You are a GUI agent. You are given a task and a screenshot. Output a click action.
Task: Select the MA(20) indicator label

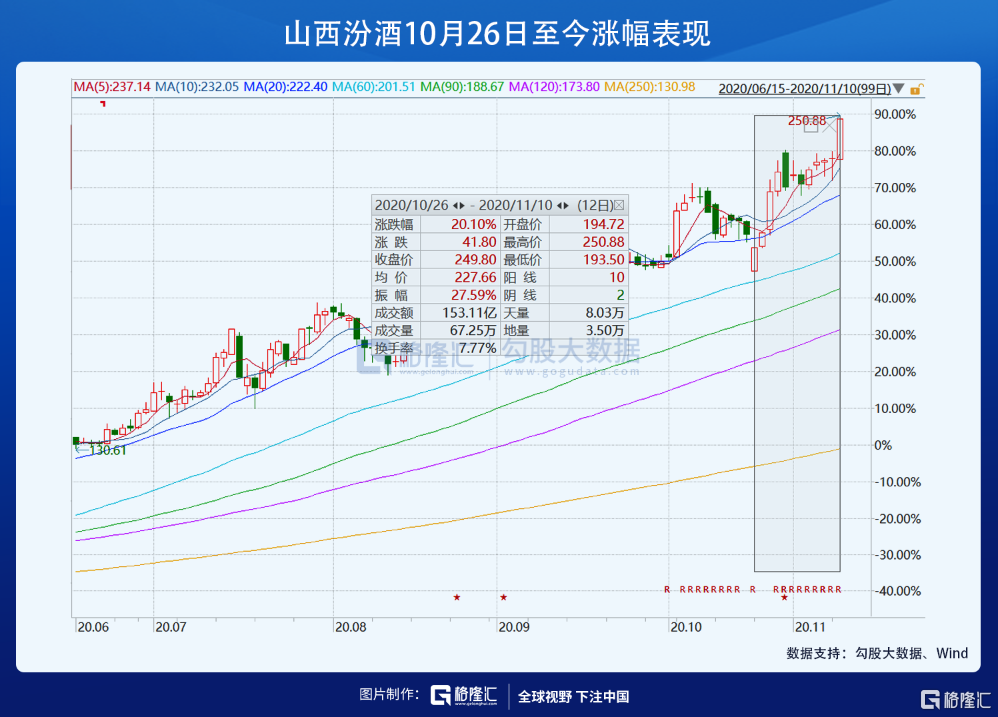[285, 87]
